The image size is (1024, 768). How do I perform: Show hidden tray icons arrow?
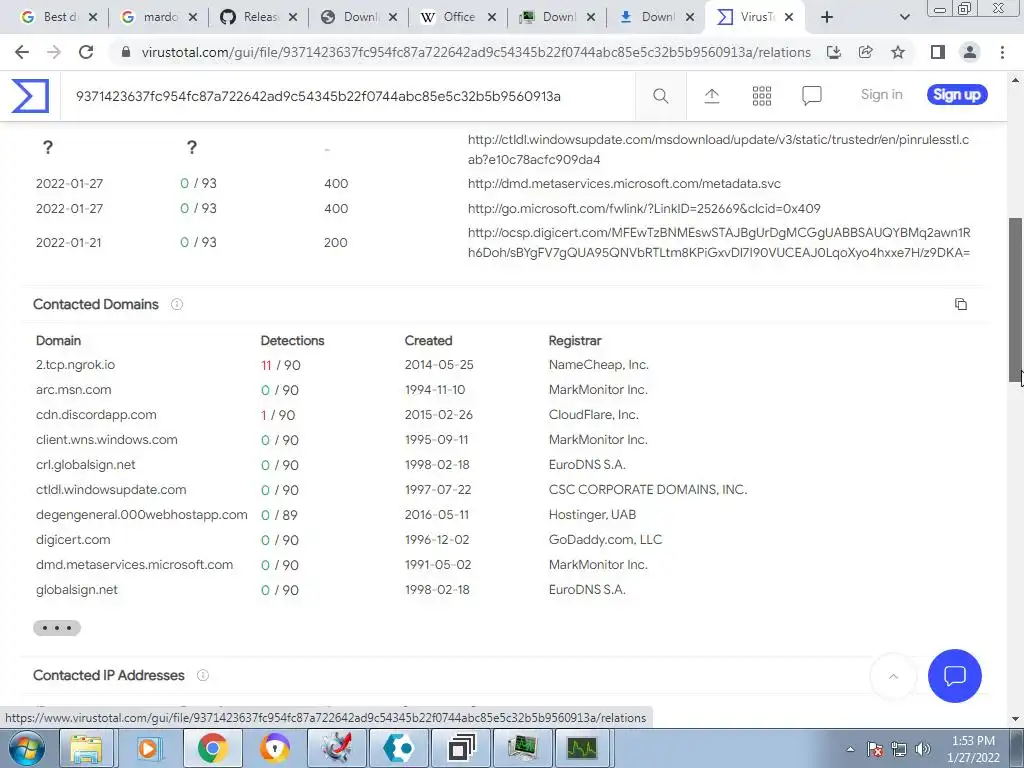(x=850, y=749)
